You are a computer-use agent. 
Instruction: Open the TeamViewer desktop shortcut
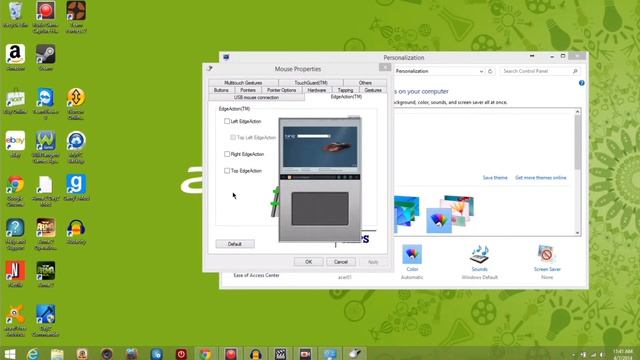click(x=45, y=104)
